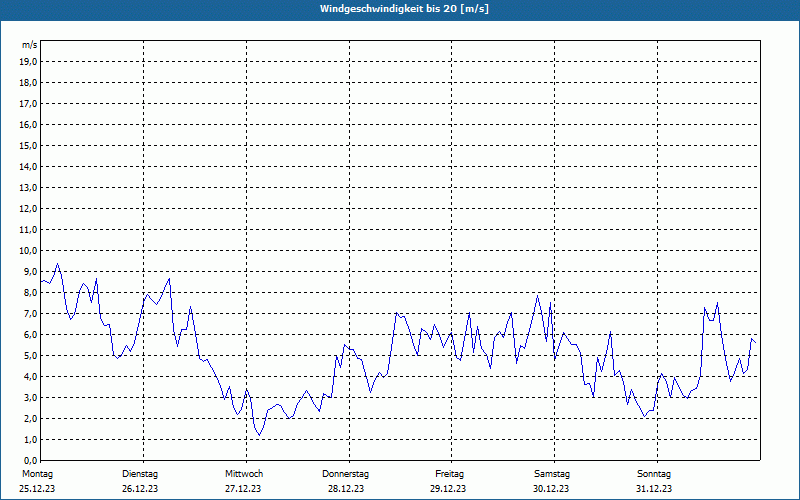Image resolution: width=800 pixels, height=500 pixels.
Task: Select the 27.12.23 date label
Action: click(x=243, y=489)
